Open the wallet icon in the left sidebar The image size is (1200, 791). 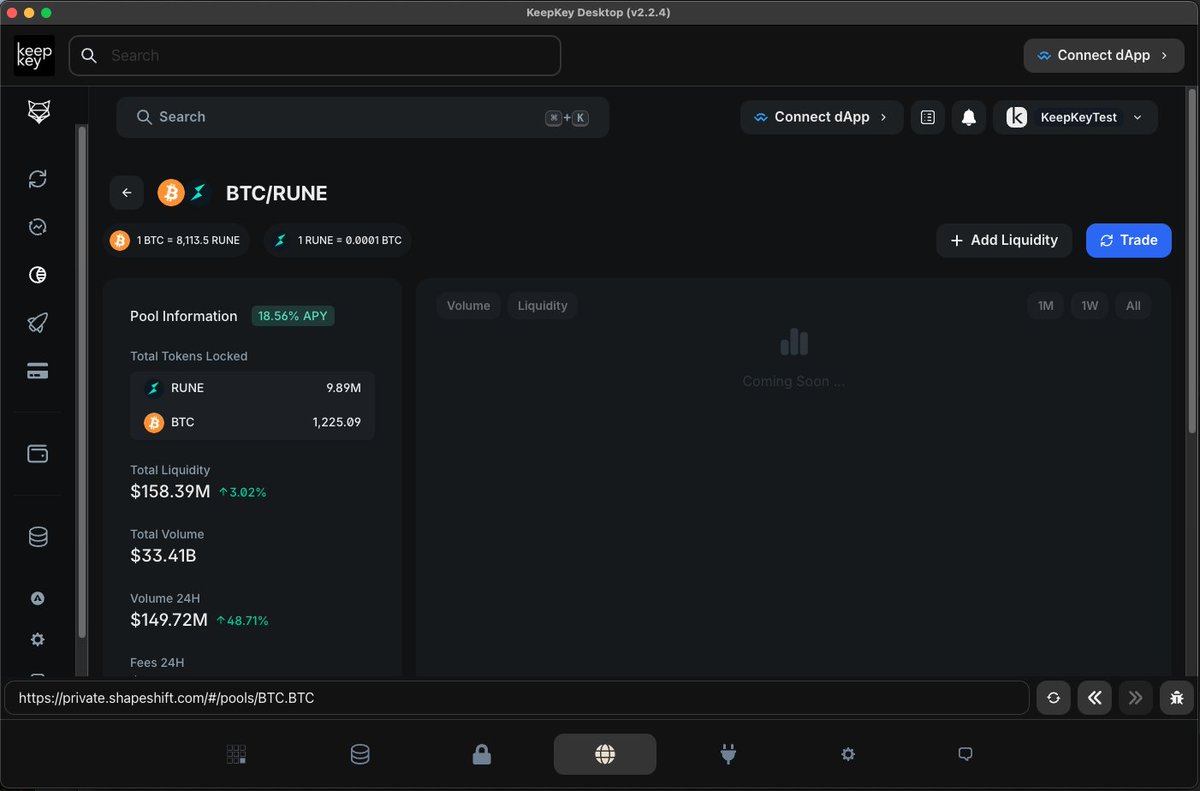click(37, 453)
